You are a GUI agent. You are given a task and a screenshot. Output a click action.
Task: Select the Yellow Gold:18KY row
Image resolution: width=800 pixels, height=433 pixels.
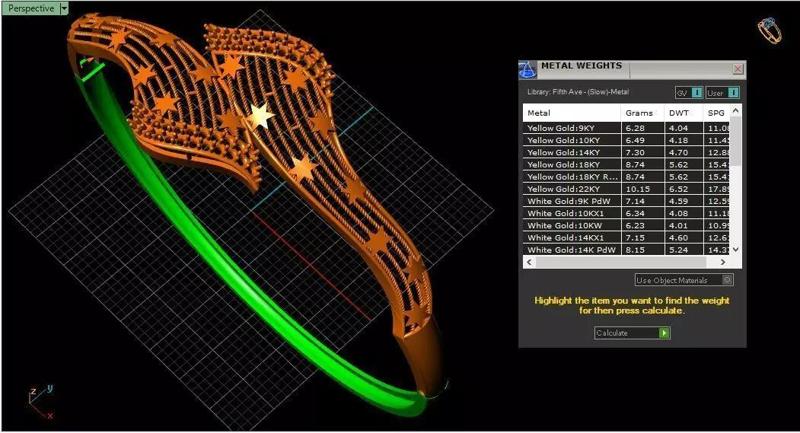pos(627,165)
